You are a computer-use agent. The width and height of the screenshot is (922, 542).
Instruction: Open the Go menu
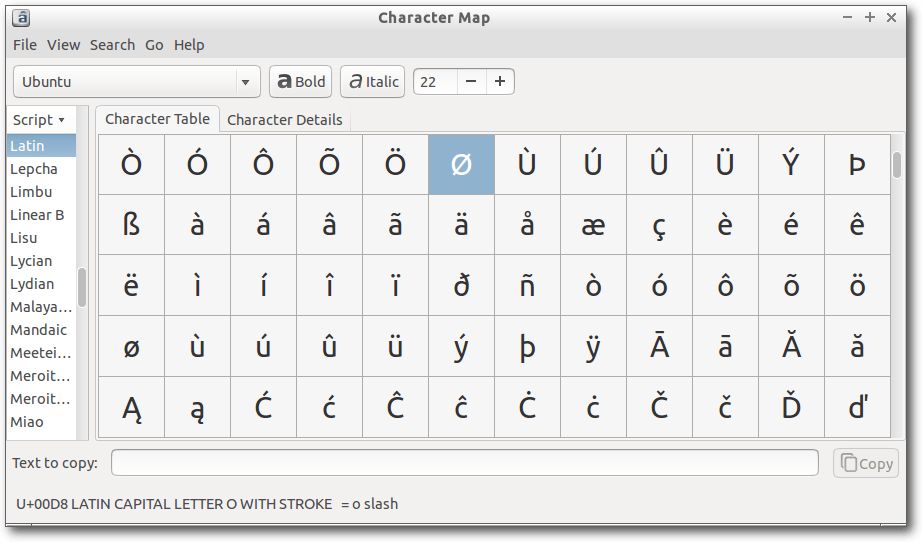[154, 45]
